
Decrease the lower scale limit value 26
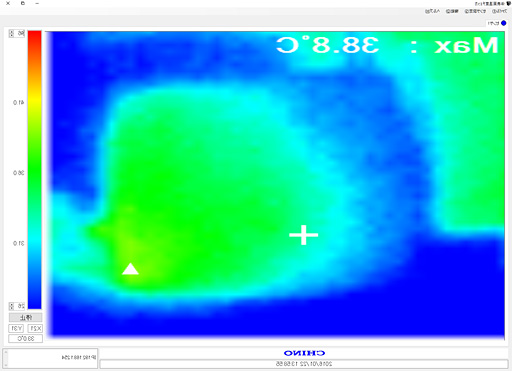11,308
